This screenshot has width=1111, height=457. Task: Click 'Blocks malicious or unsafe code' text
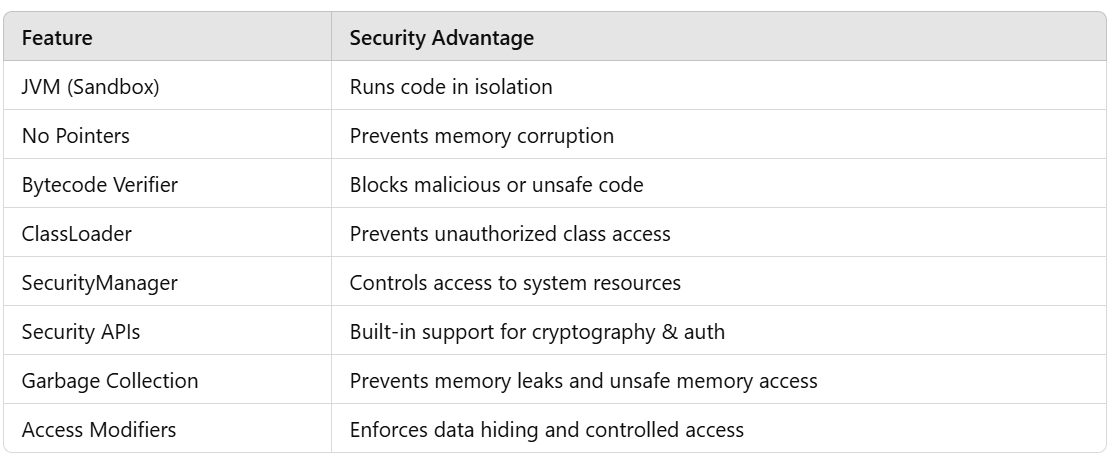496,184
